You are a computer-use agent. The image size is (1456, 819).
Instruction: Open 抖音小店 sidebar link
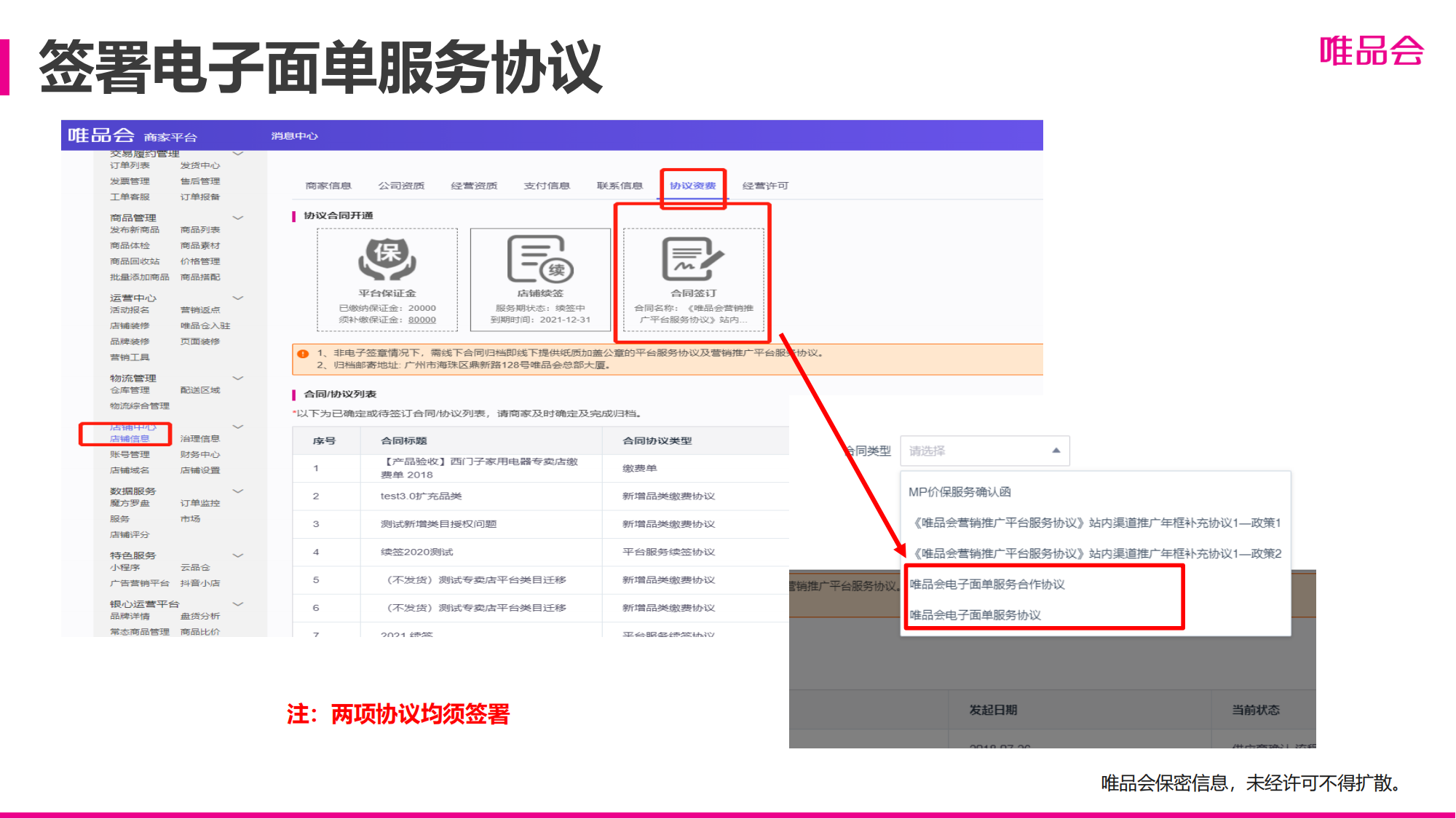click(200, 583)
